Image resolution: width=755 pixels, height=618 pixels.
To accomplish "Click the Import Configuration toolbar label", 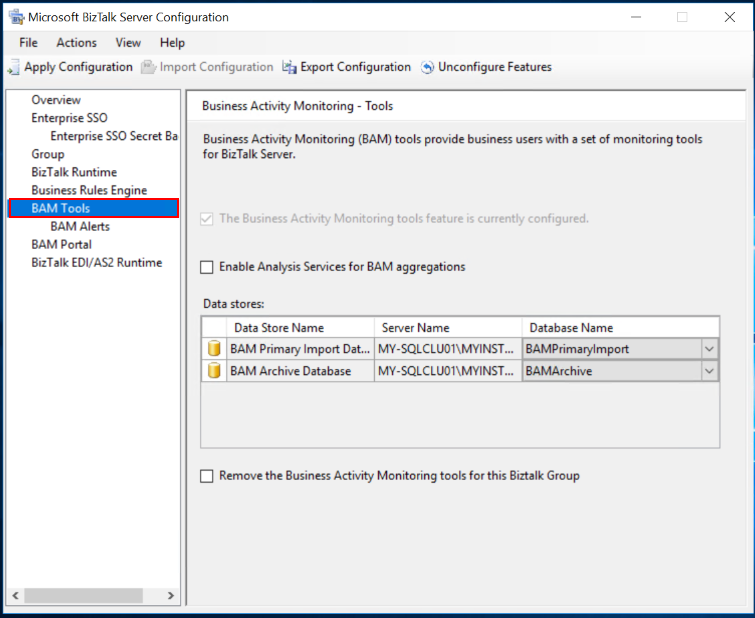I will pos(216,67).
